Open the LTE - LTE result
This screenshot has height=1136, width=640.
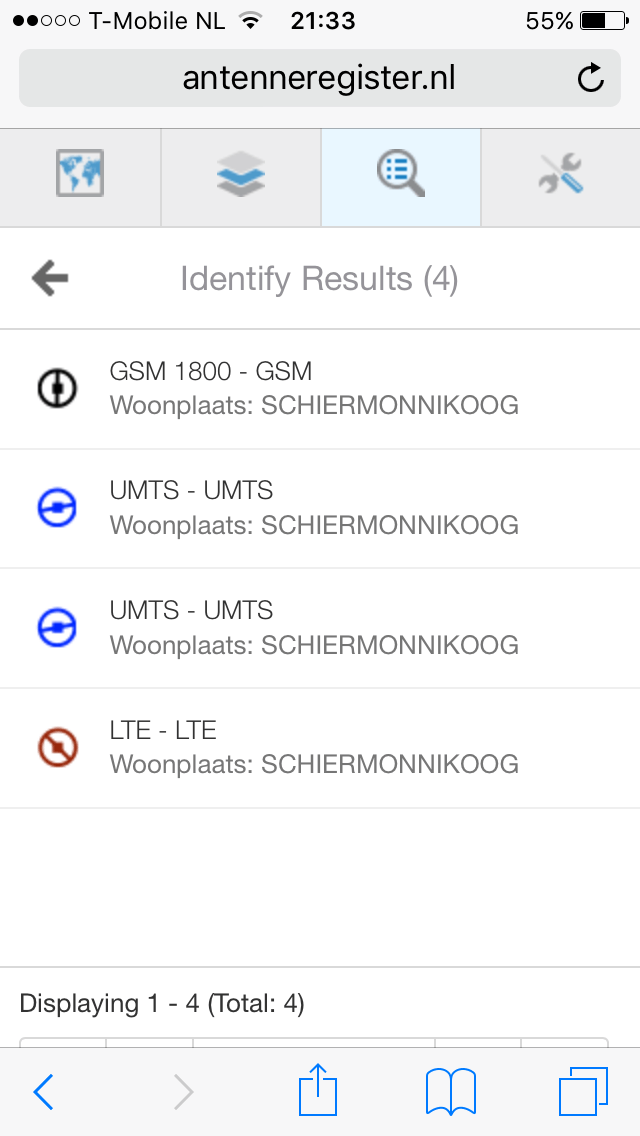coord(314,748)
